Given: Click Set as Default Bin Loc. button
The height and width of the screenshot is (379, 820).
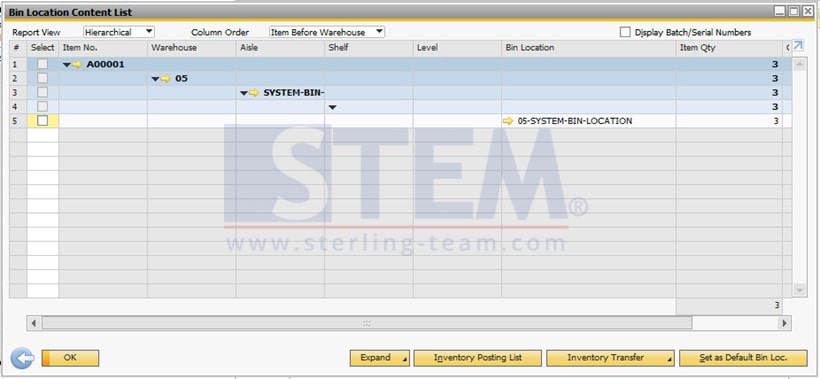Looking at the screenshot, I should click(x=743, y=358).
